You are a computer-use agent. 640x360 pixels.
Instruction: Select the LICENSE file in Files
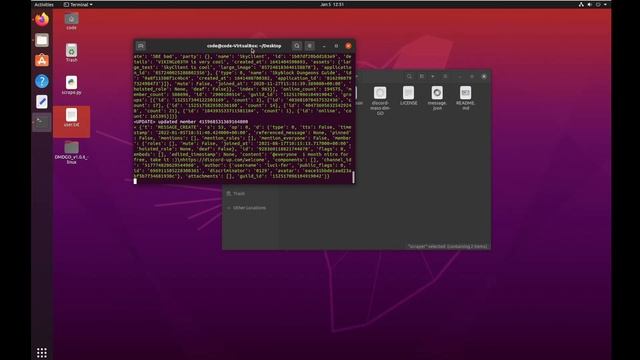point(409,96)
